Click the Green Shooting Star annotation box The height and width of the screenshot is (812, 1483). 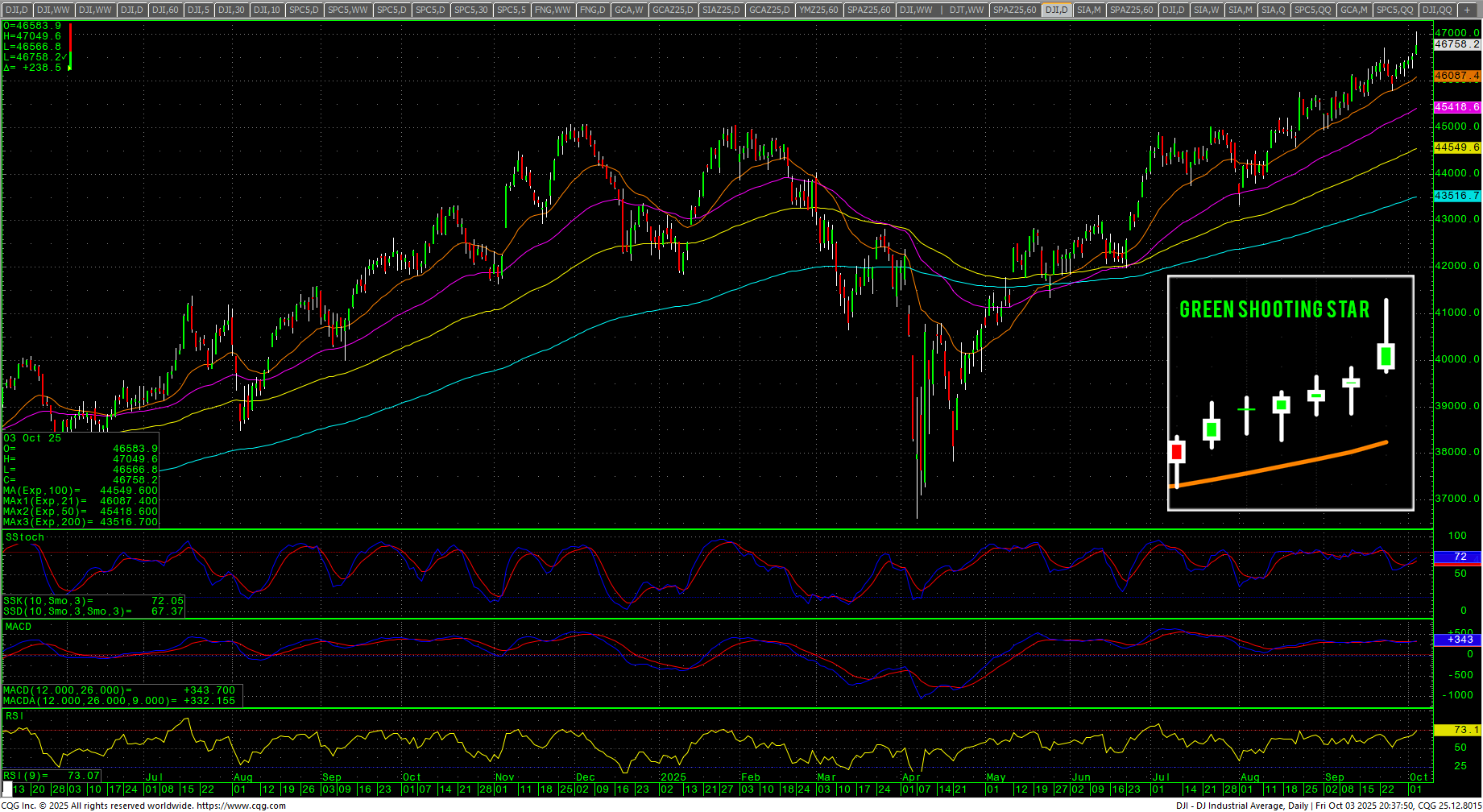1290,393
